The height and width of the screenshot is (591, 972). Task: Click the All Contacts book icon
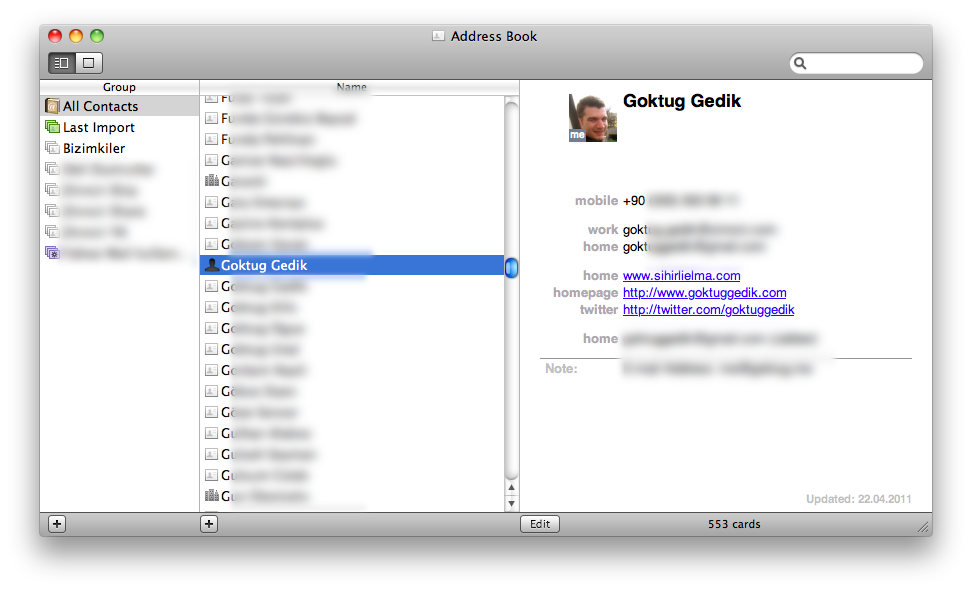52,106
